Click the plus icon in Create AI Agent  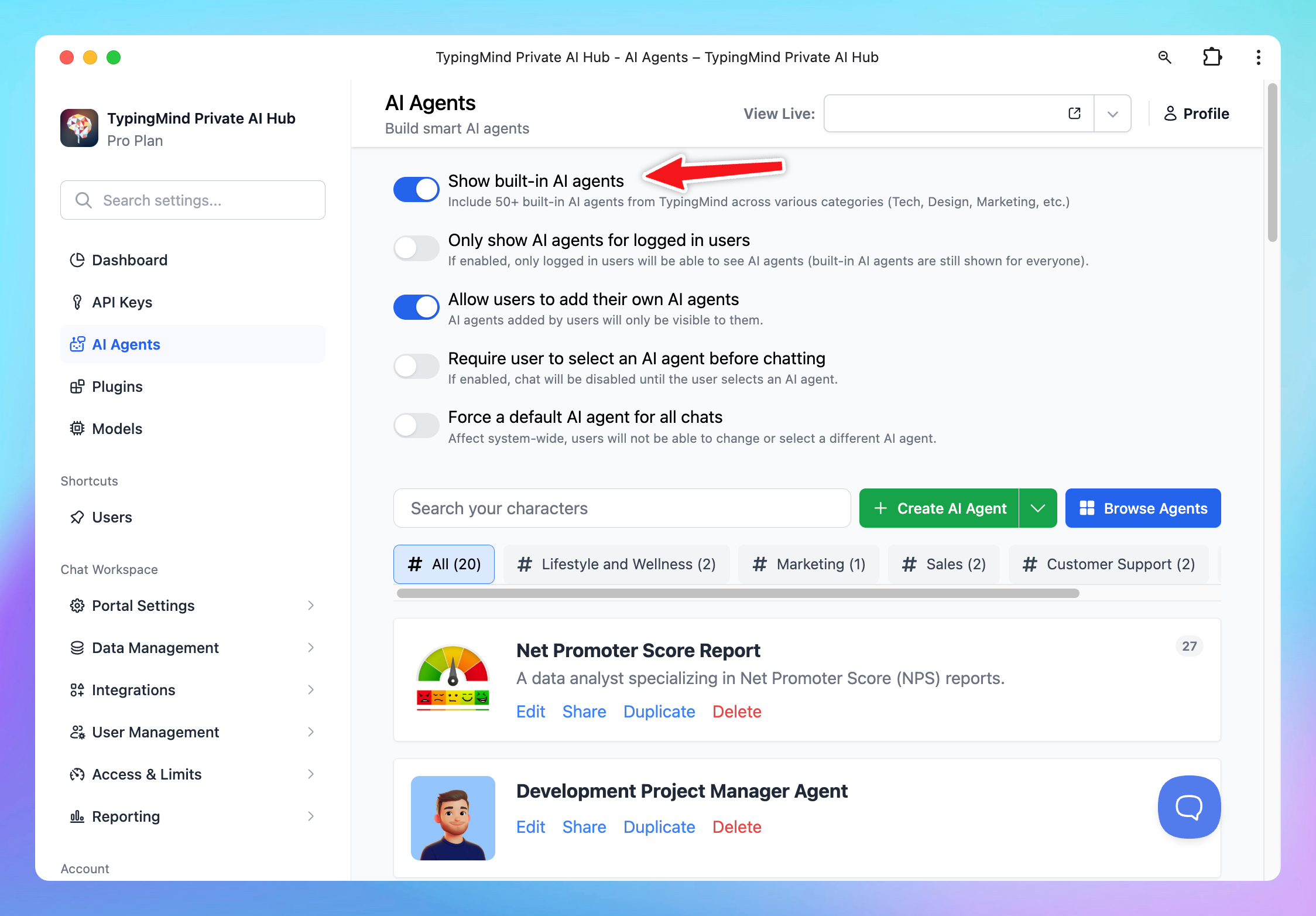pyautogui.click(x=880, y=508)
